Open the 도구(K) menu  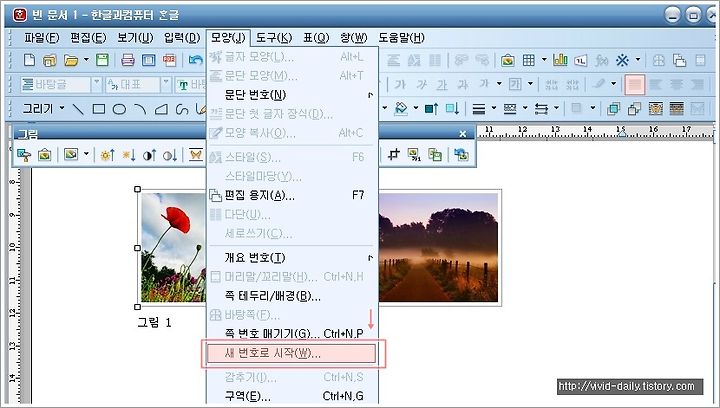[x=274, y=38]
